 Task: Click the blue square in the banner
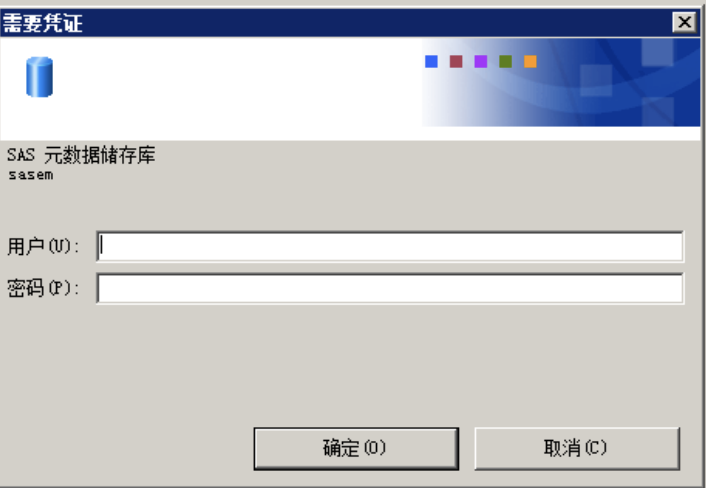coord(431,61)
